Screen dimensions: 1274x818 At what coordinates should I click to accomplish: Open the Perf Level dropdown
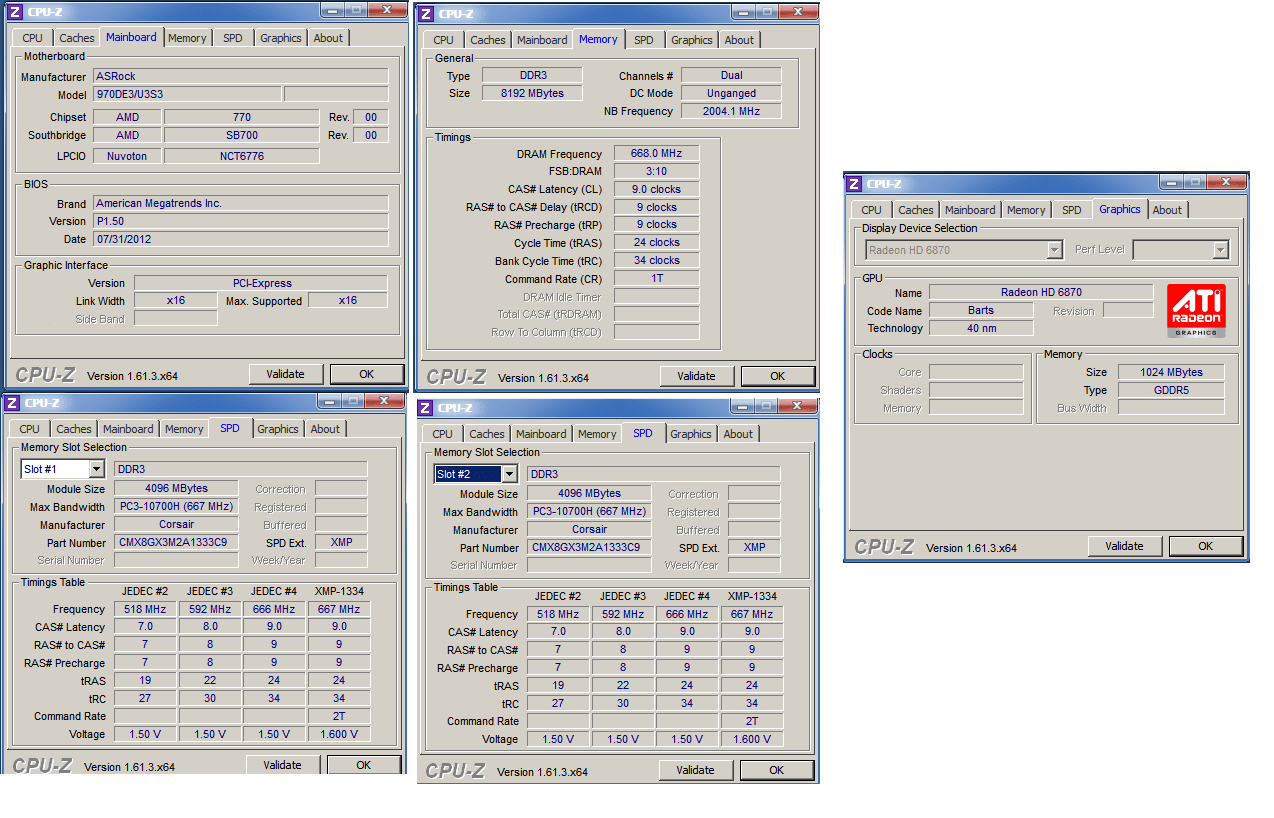coord(1220,250)
